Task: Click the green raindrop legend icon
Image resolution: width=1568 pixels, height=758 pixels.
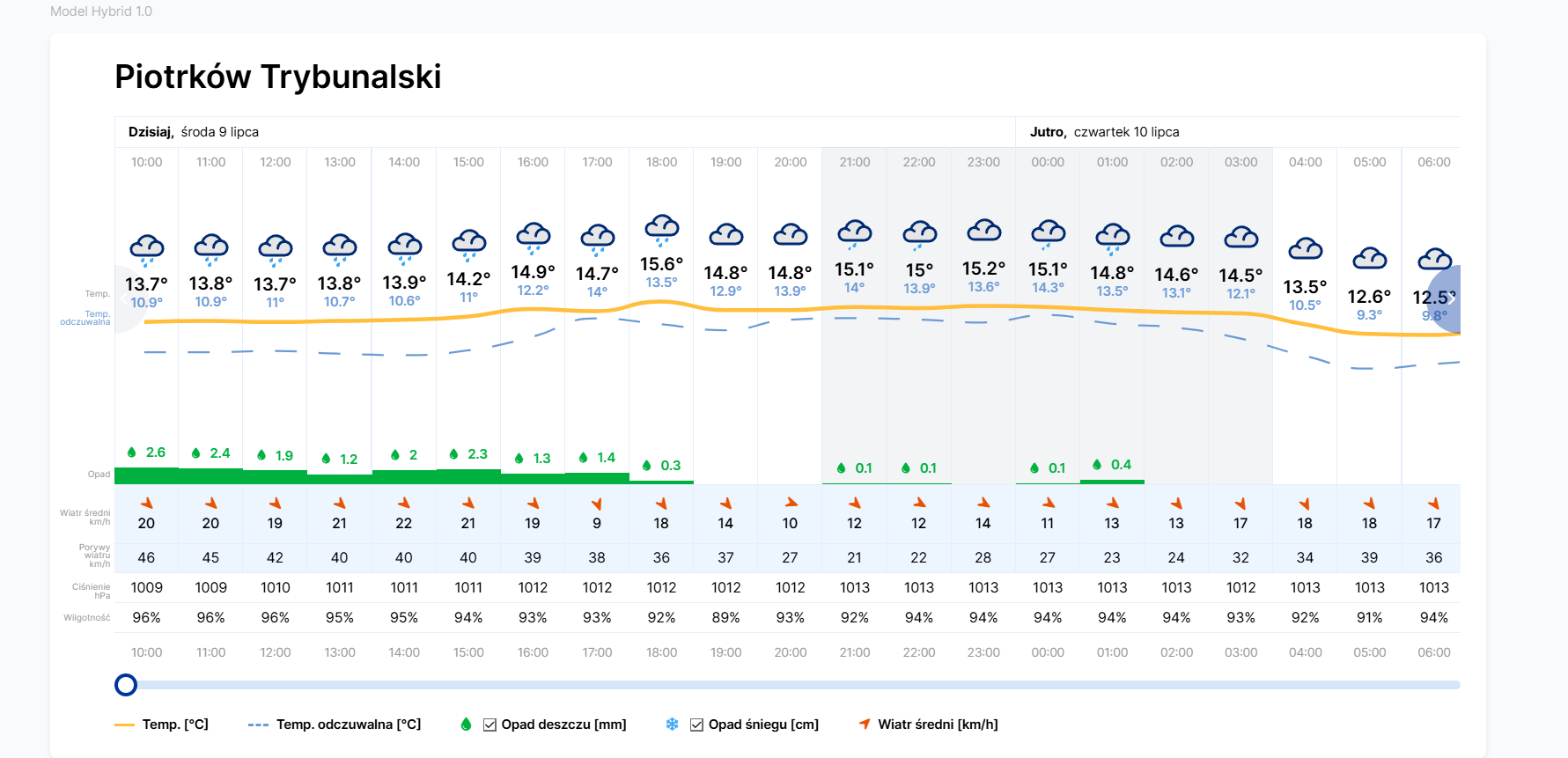Action: [466, 725]
